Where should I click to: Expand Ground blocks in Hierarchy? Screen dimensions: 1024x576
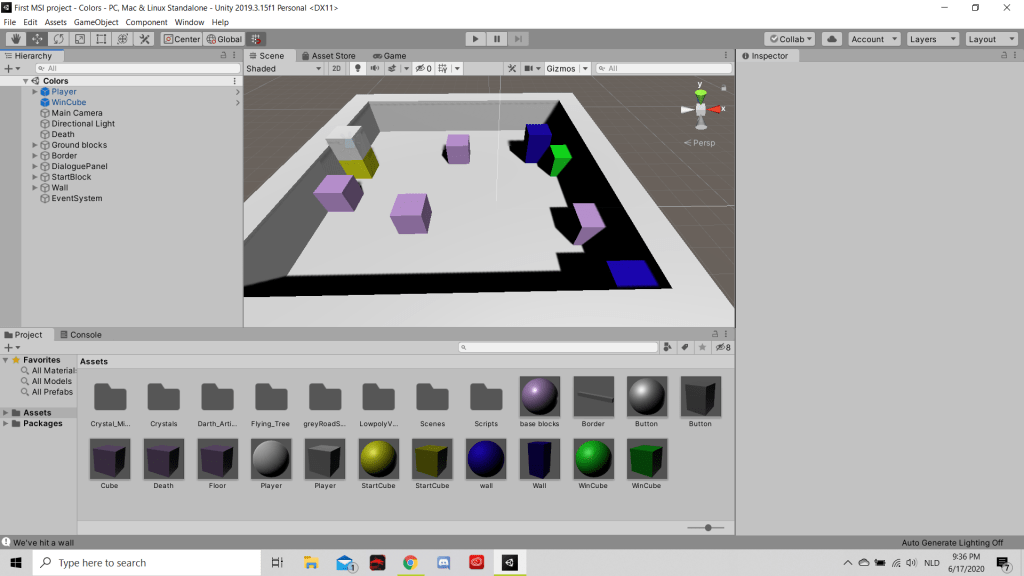[35, 145]
